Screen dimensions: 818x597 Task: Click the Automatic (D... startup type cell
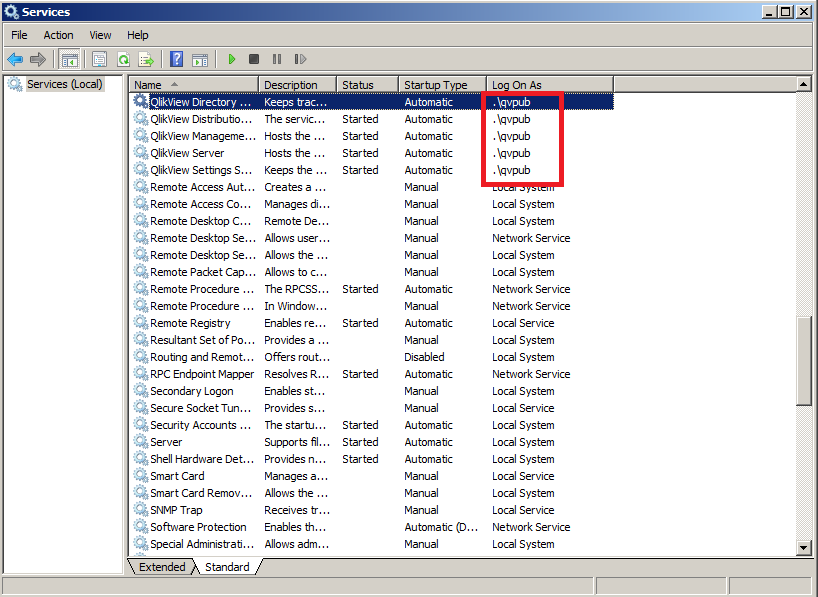click(441, 527)
